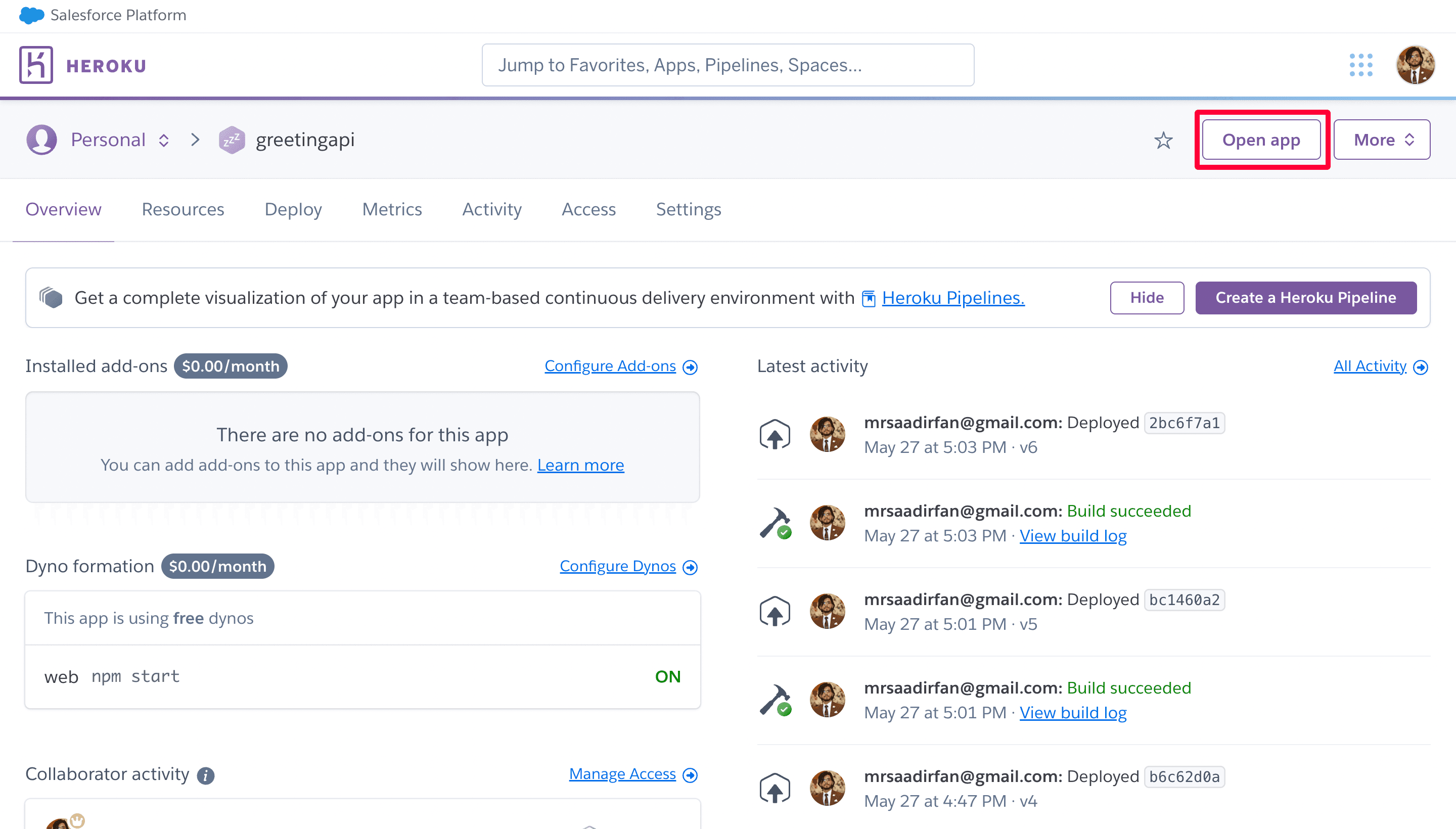Learn more about add-ons
Screen dimensions: 1456x829
[581, 464]
